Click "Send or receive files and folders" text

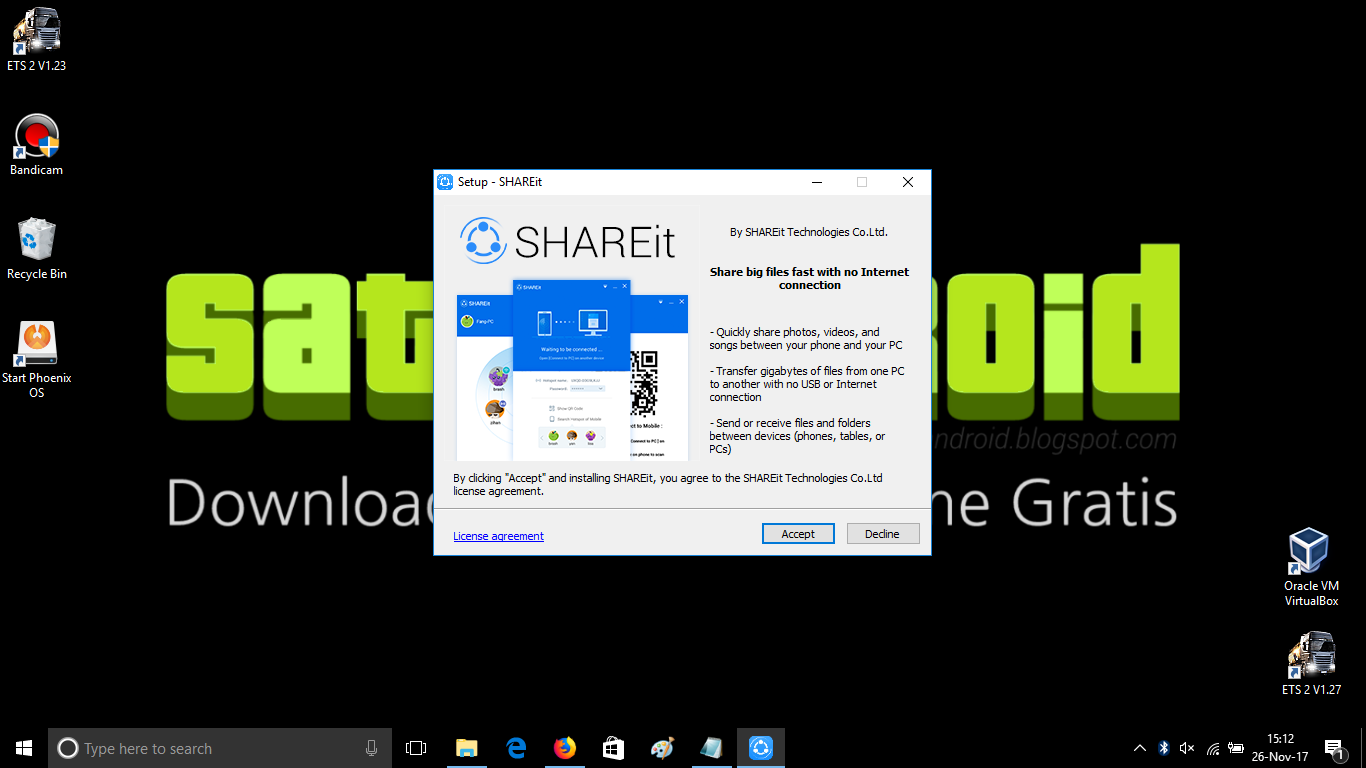click(x=797, y=436)
